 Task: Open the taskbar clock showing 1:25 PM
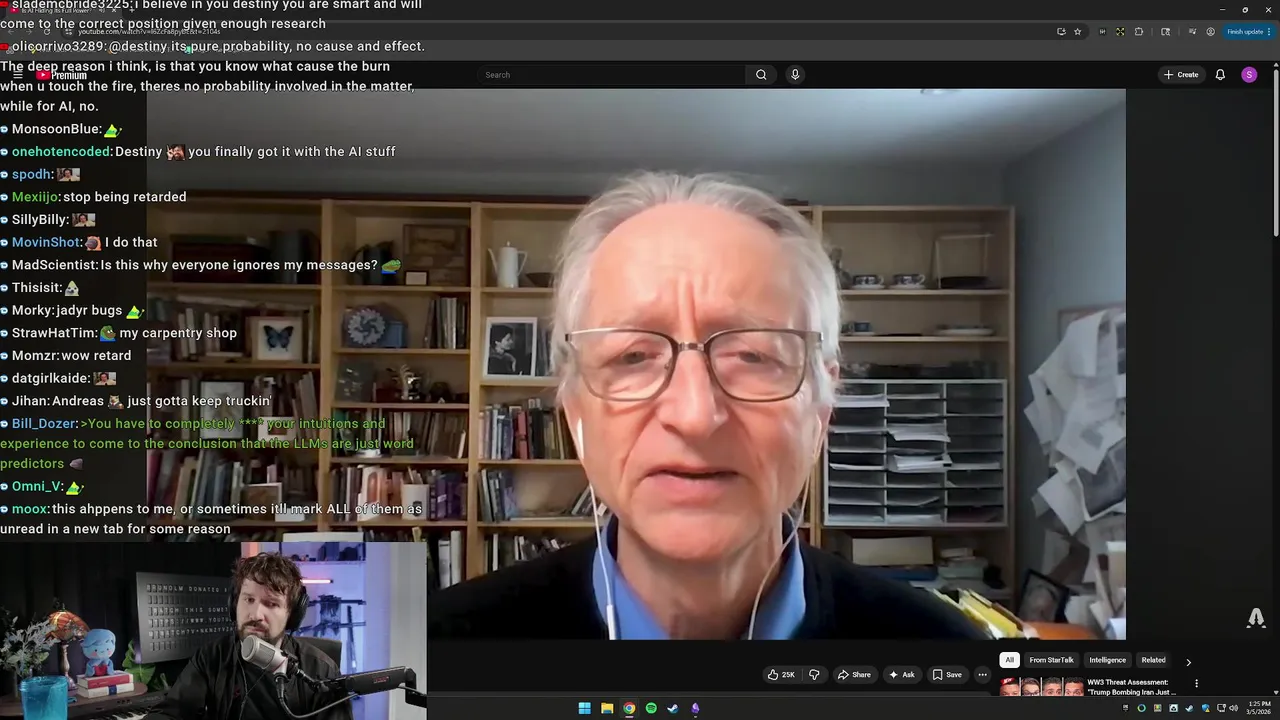1257,708
